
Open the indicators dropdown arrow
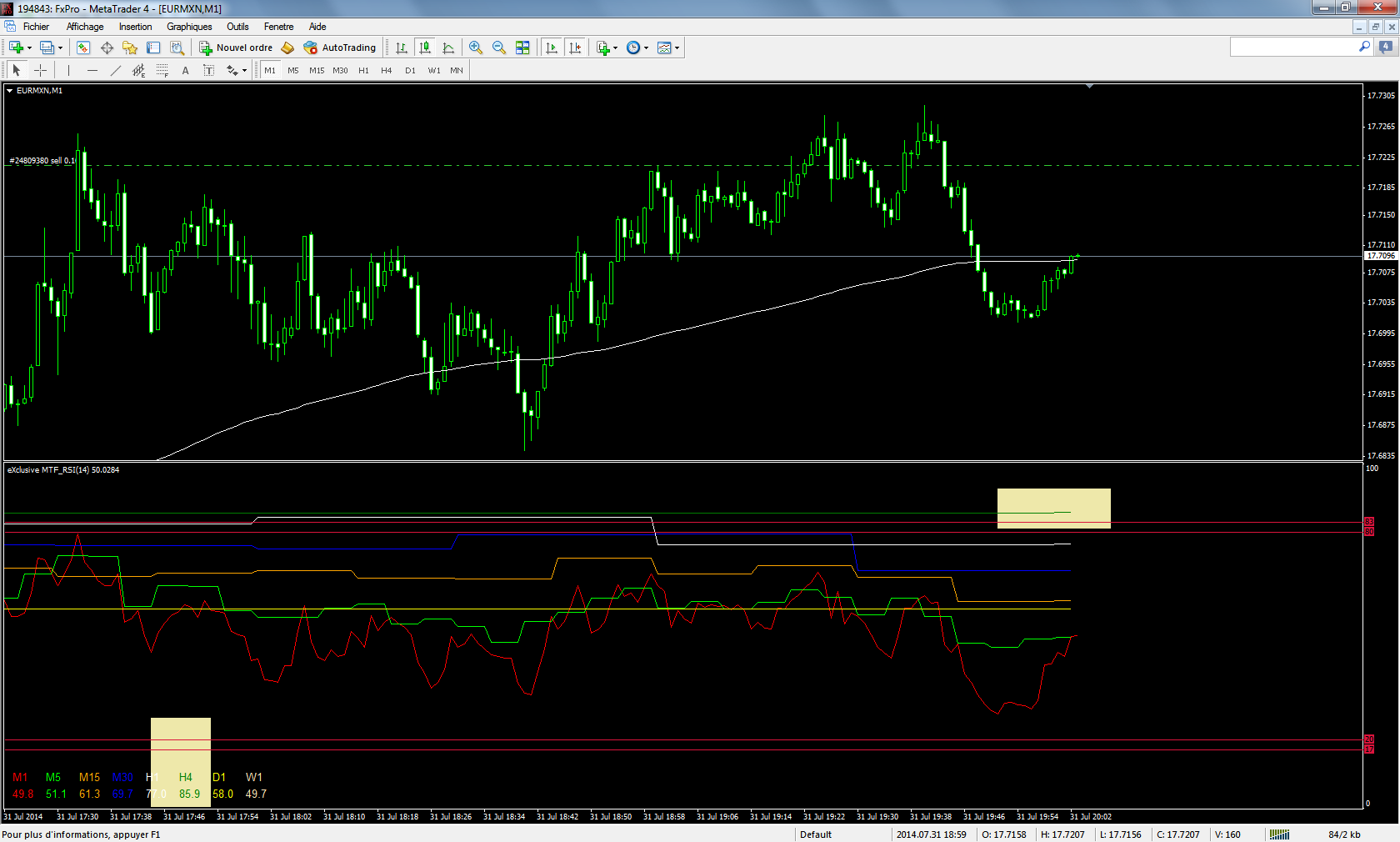pyautogui.click(x=616, y=48)
